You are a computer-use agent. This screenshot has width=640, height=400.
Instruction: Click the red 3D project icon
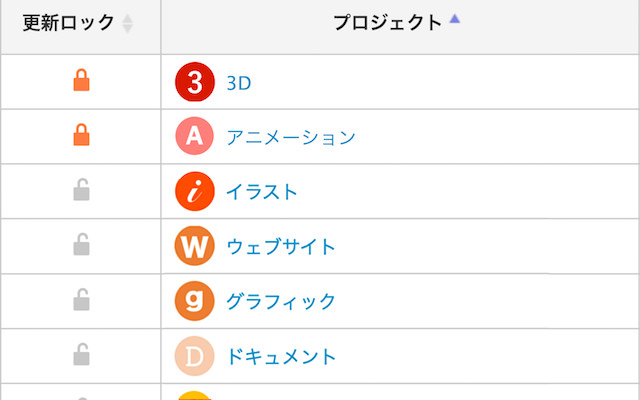pos(195,82)
